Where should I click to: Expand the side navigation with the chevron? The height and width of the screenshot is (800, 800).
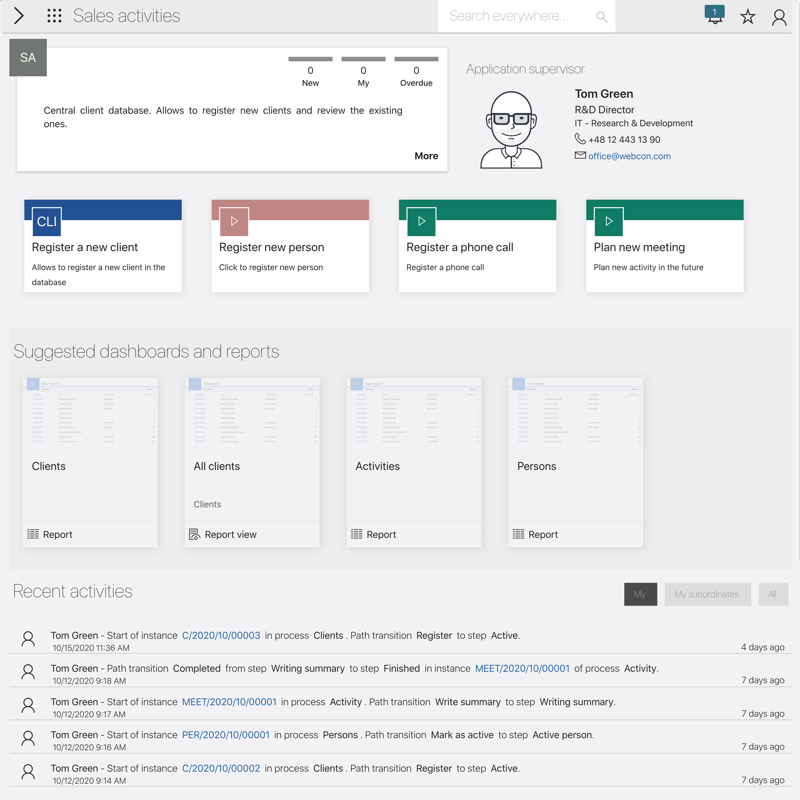pos(18,16)
